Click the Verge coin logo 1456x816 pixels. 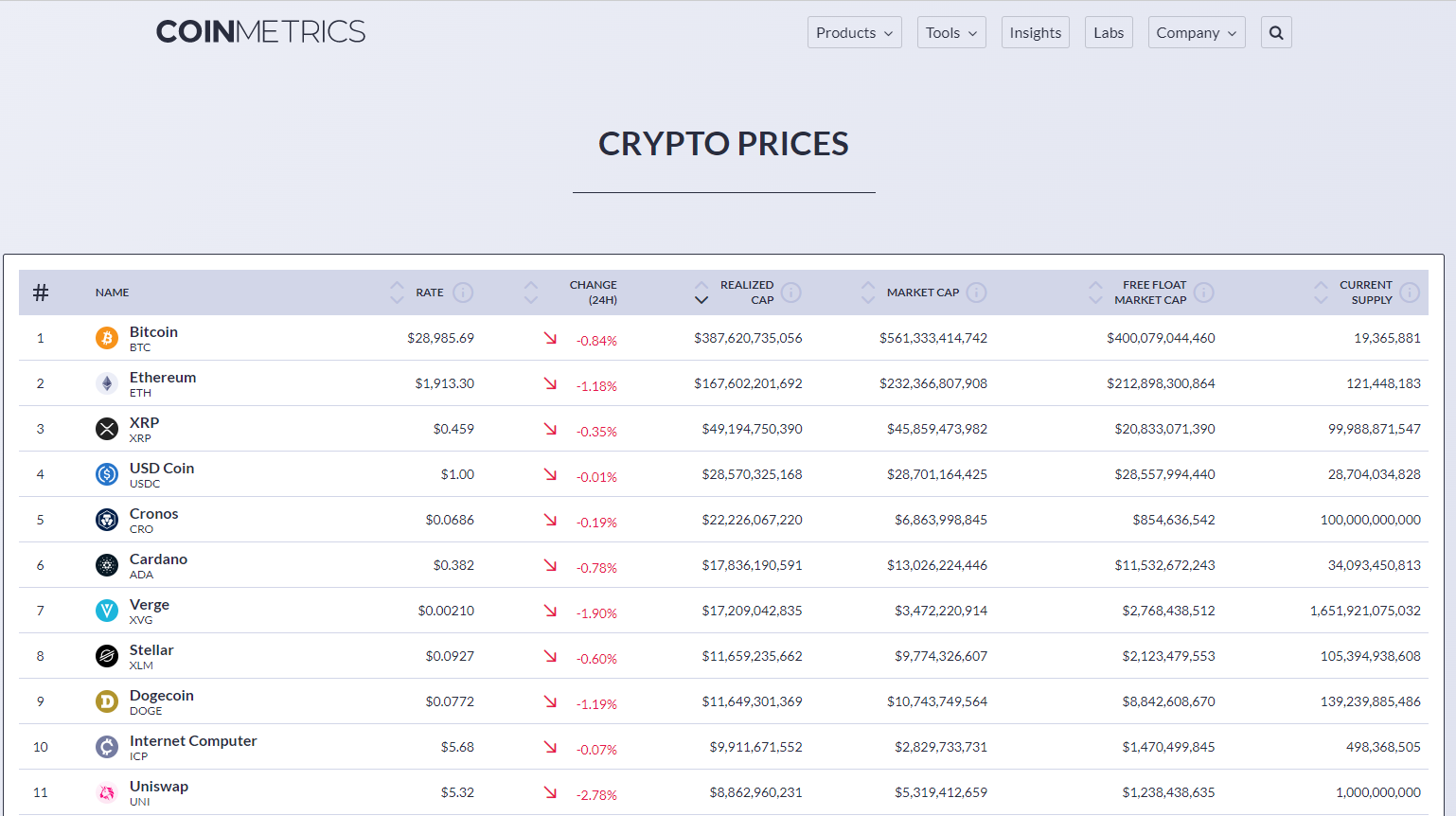coord(107,611)
